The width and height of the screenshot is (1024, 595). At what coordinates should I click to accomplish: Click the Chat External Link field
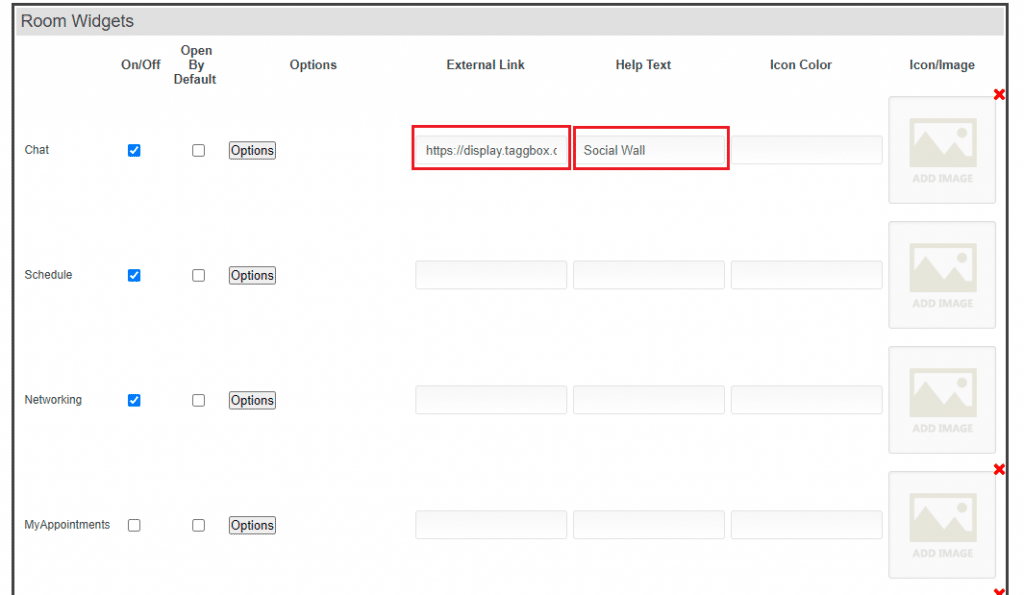pyautogui.click(x=491, y=150)
